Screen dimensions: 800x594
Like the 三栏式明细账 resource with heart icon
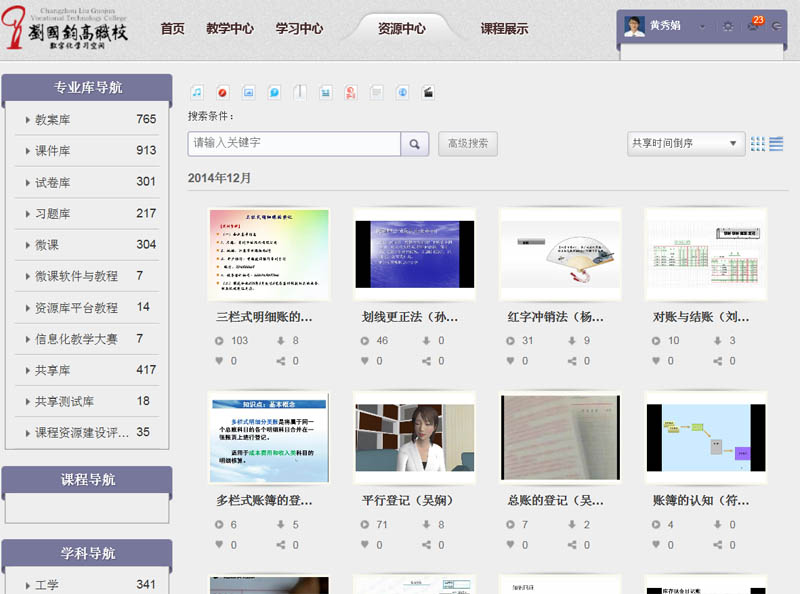point(219,361)
